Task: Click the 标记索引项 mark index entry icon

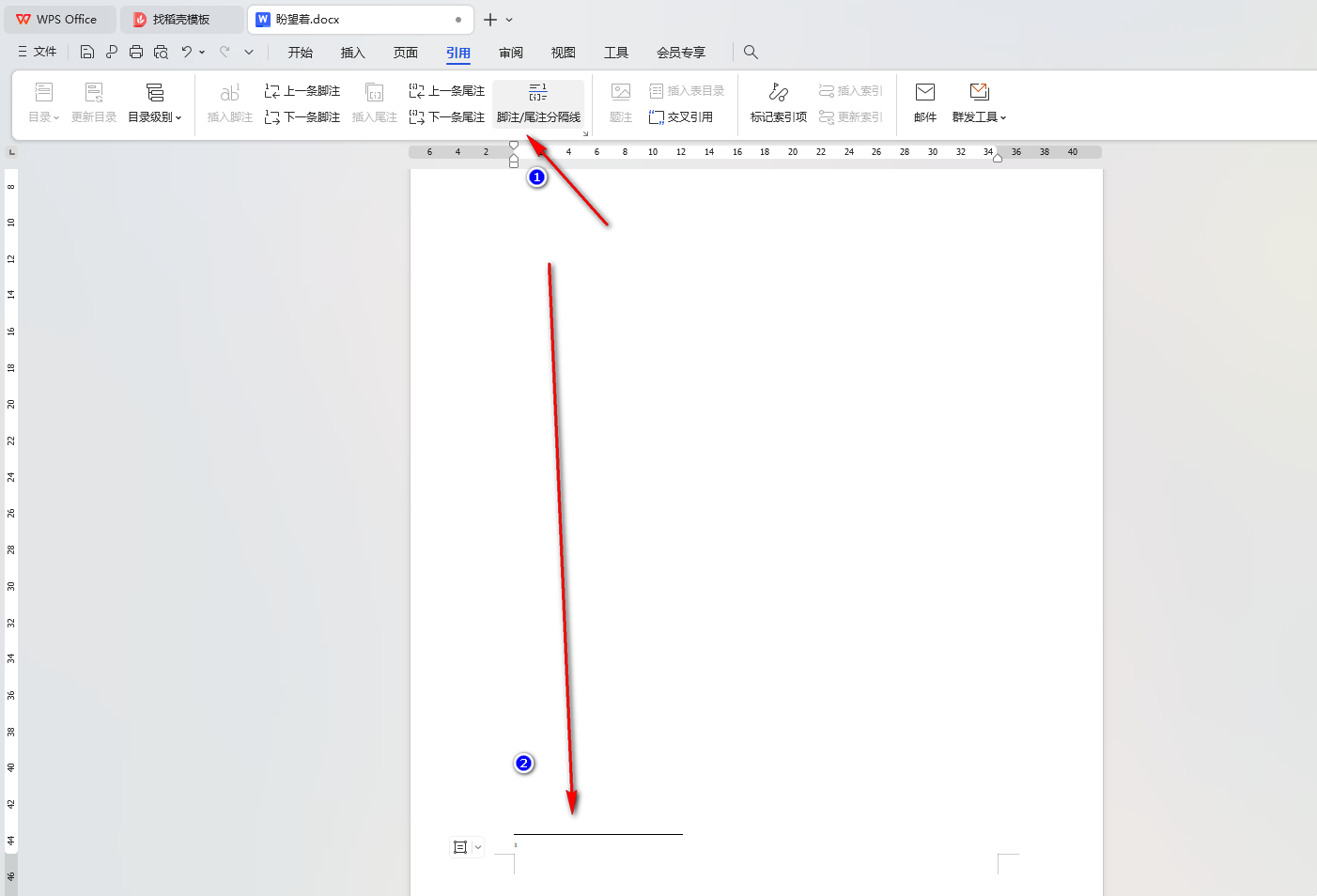Action: click(x=778, y=103)
